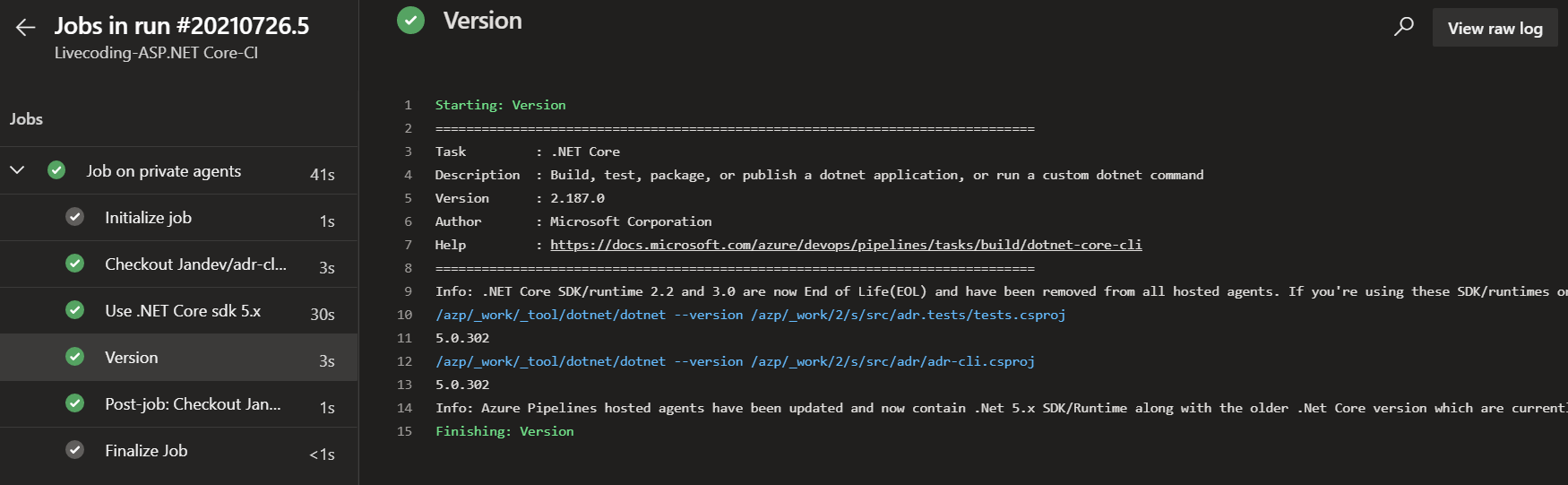
Task: Click line number 10 in the log
Action: coord(404,315)
